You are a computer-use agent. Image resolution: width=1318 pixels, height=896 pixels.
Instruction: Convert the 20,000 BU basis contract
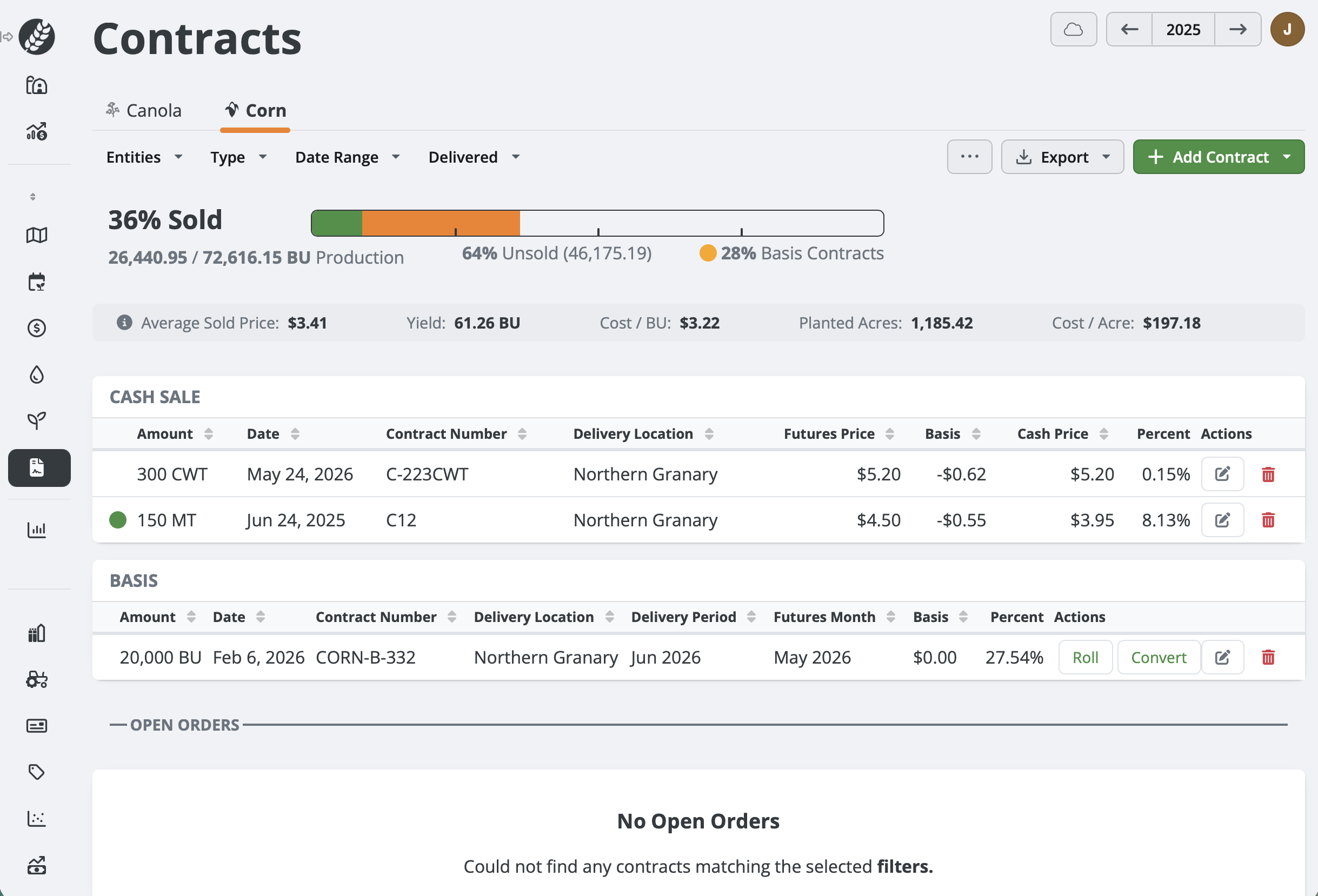1159,657
